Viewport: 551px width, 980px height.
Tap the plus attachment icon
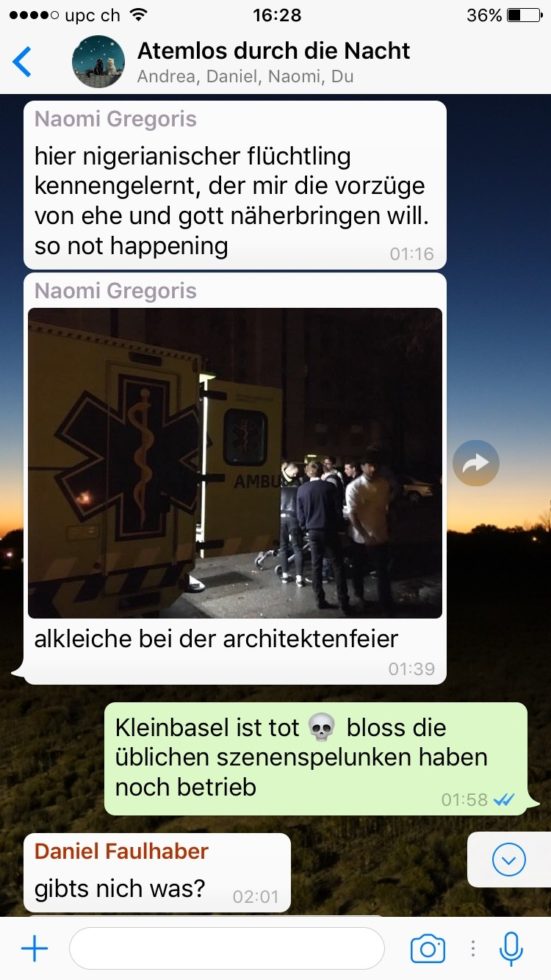(x=34, y=949)
